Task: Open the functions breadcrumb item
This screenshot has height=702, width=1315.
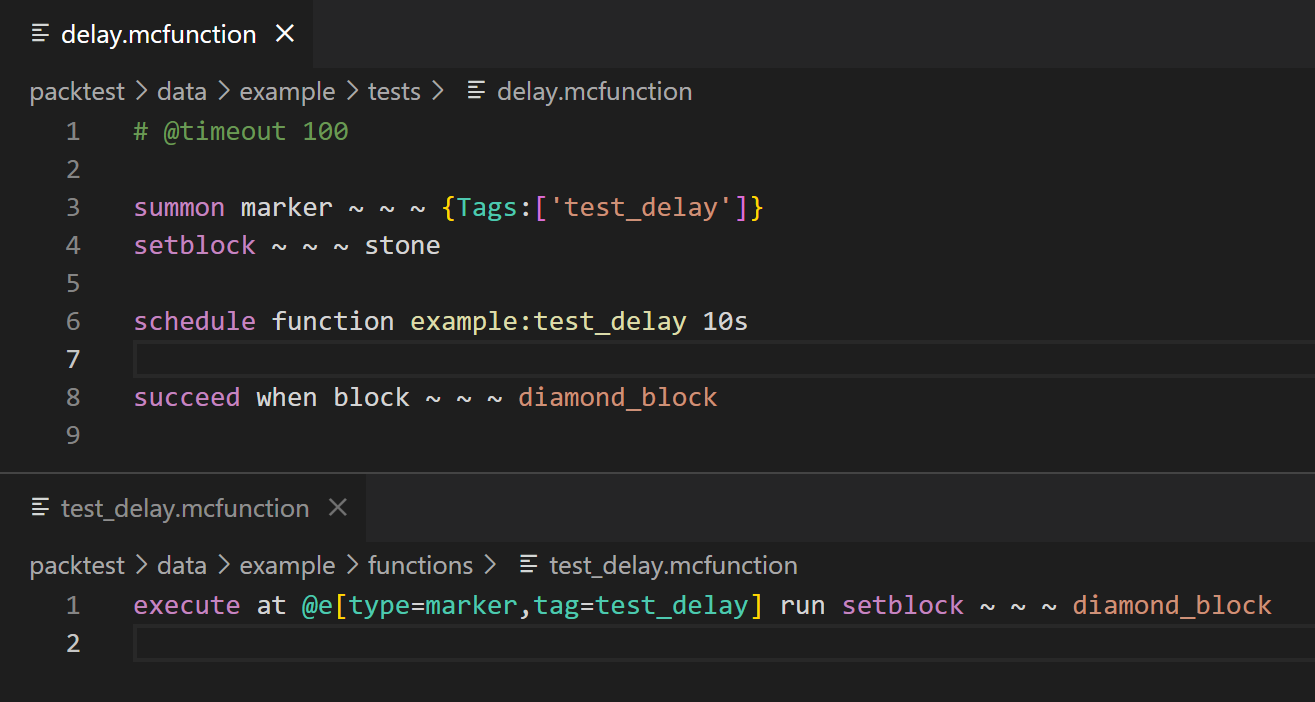Action: point(420,565)
